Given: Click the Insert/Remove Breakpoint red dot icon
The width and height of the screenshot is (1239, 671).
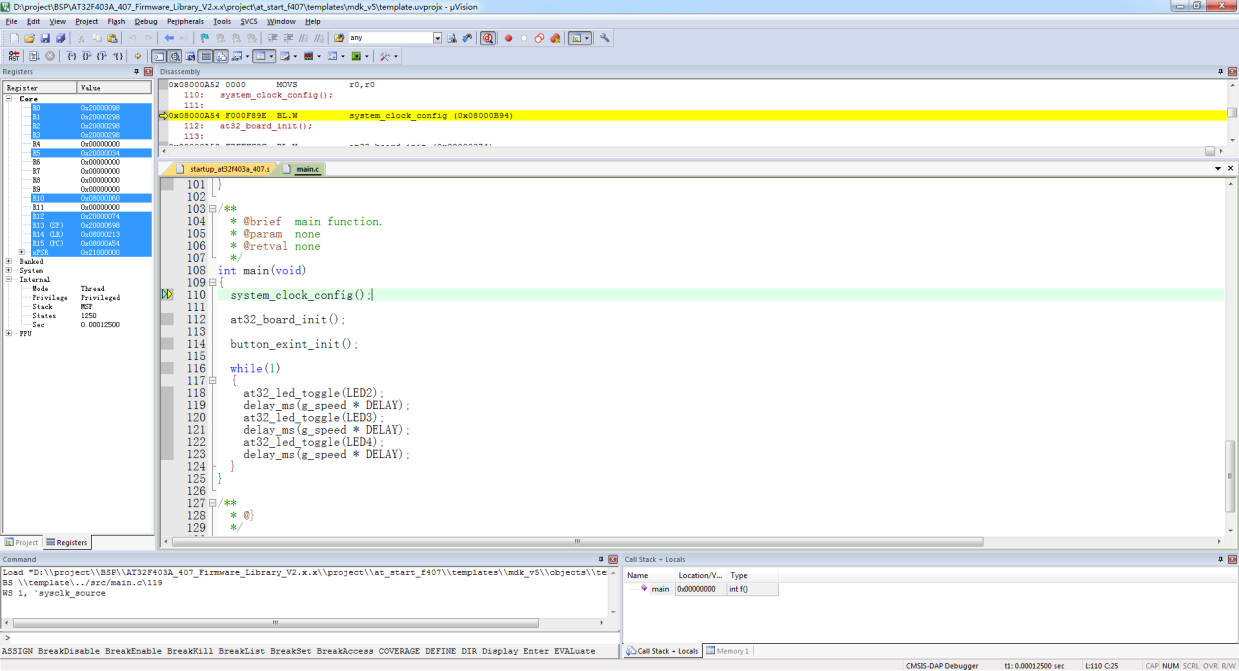Looking at the screenshot, I should click(508, 38).
